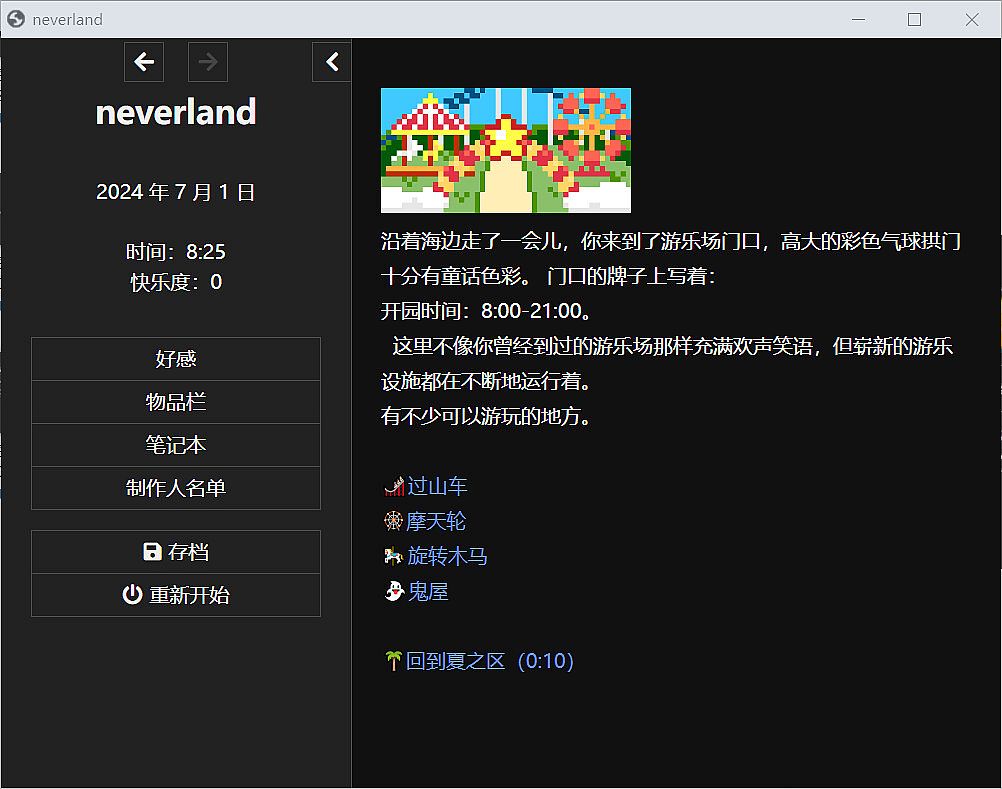The width and height of the screenshot is (1002, 789).
Task: Click the date 2024 年 7 月 1 日
Action: [176, 192]
